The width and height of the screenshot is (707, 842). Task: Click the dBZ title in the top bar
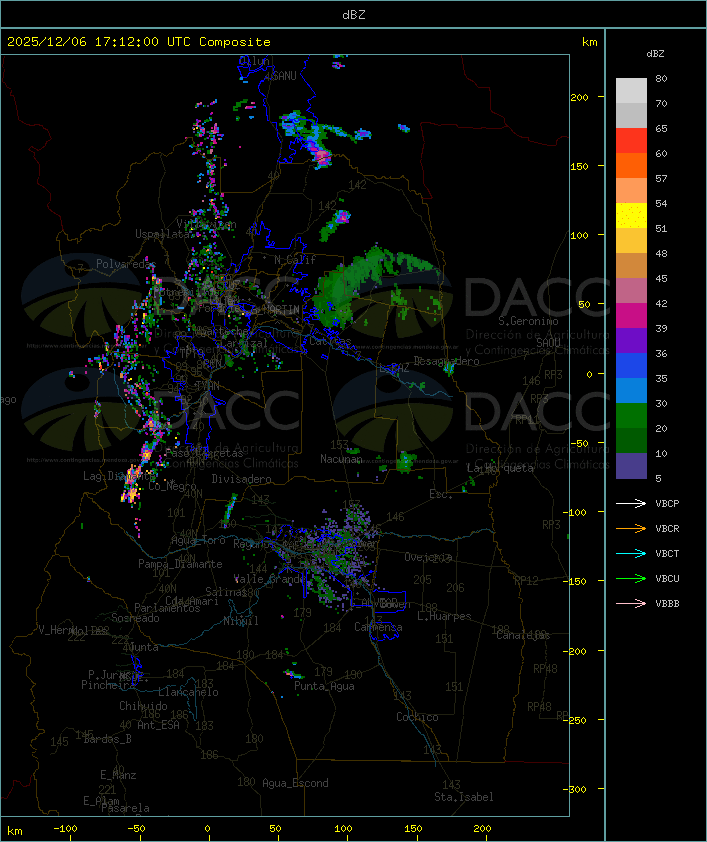tap(354, 14)
